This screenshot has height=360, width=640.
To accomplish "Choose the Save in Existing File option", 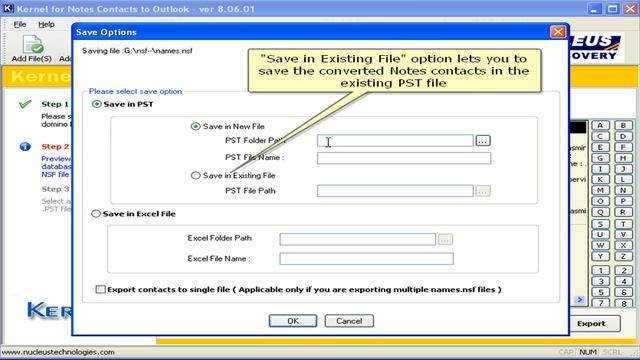I will click(196, 176).
